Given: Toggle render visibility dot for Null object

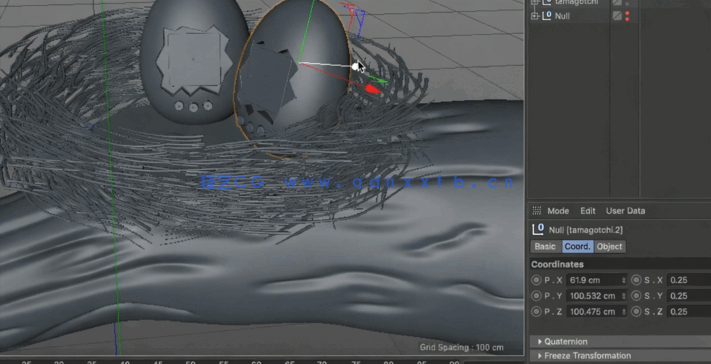Looking at the screenshot, I should point(628,19).
